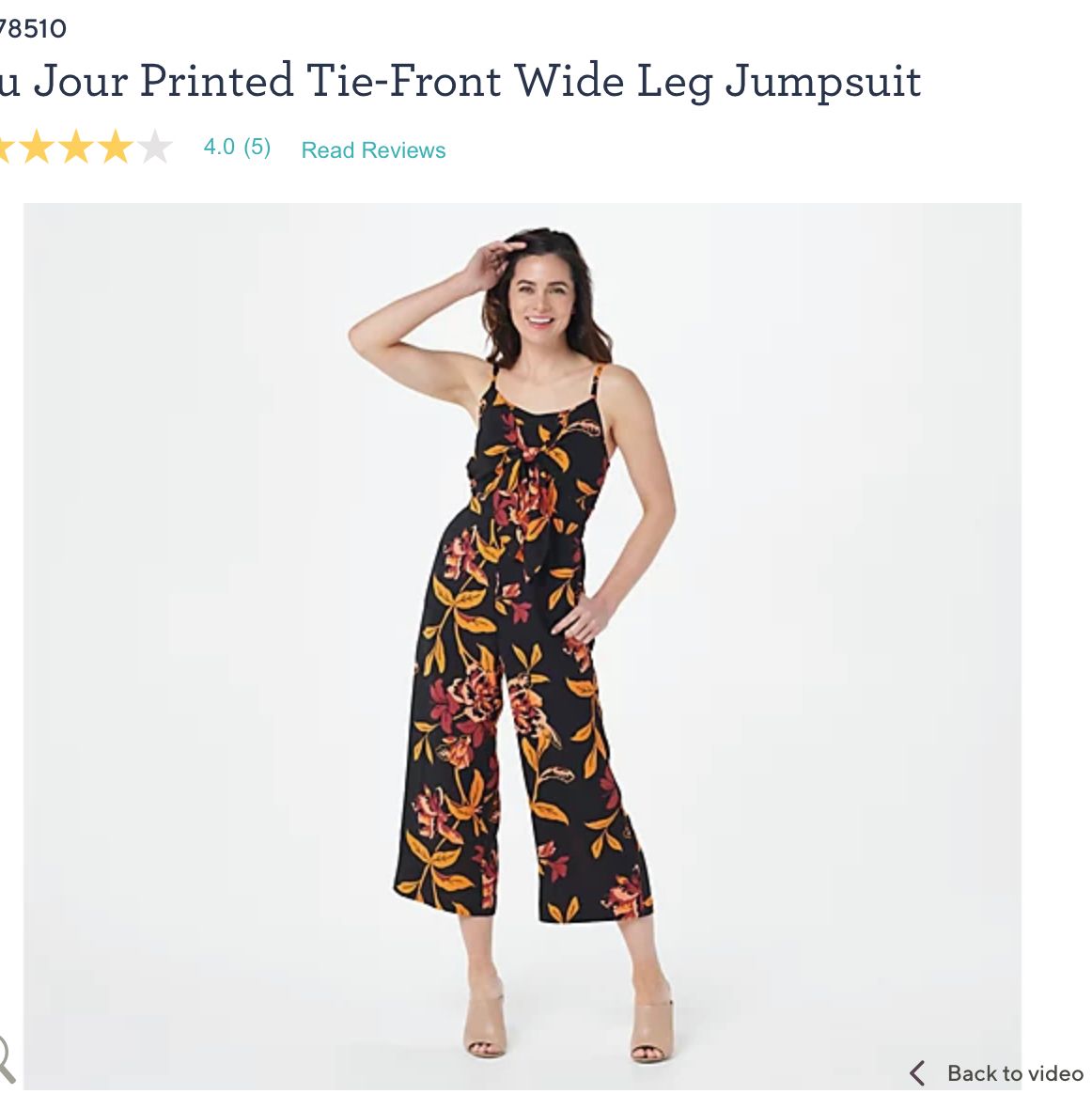Click the 4.0 rating score

(x=219, y=147)
